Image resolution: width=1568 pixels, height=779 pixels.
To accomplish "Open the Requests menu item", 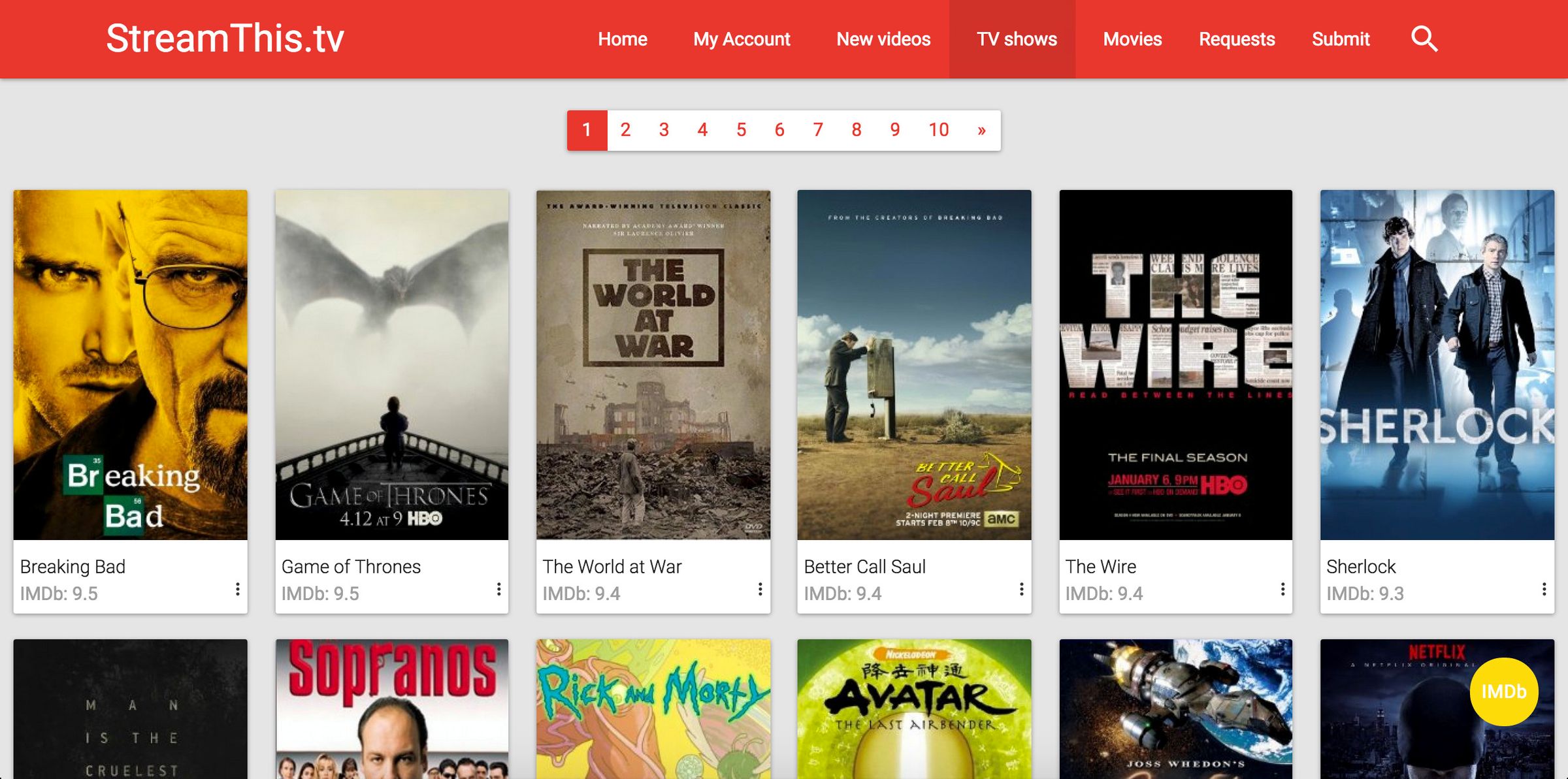I will 1237,39.
